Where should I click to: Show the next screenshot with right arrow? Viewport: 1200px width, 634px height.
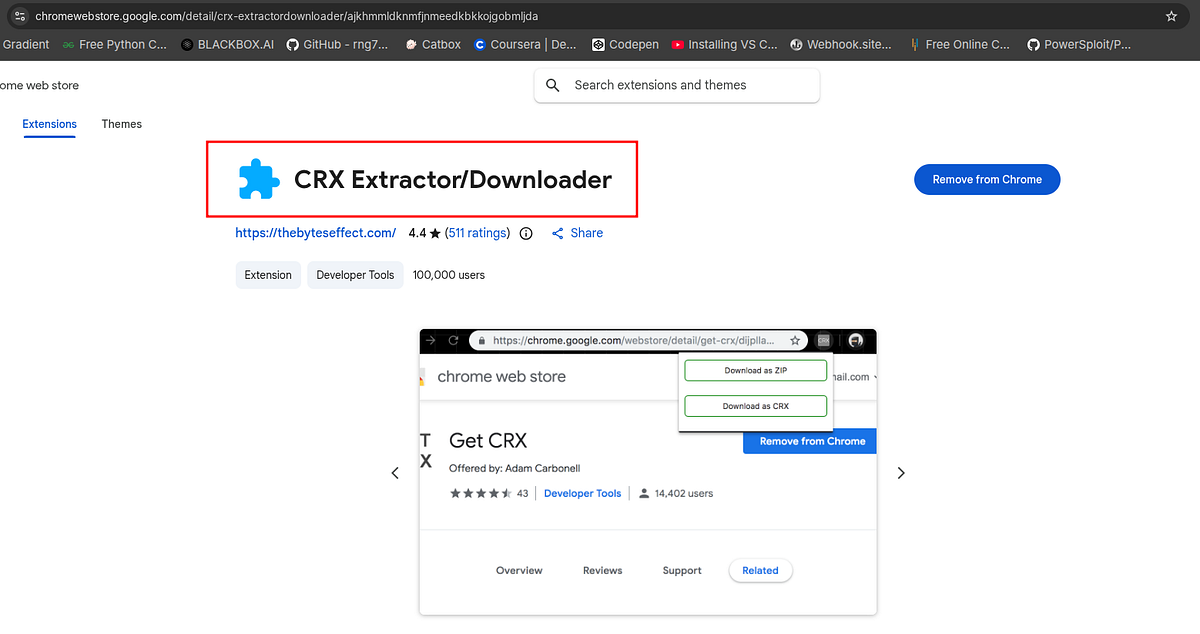(901, 473)
